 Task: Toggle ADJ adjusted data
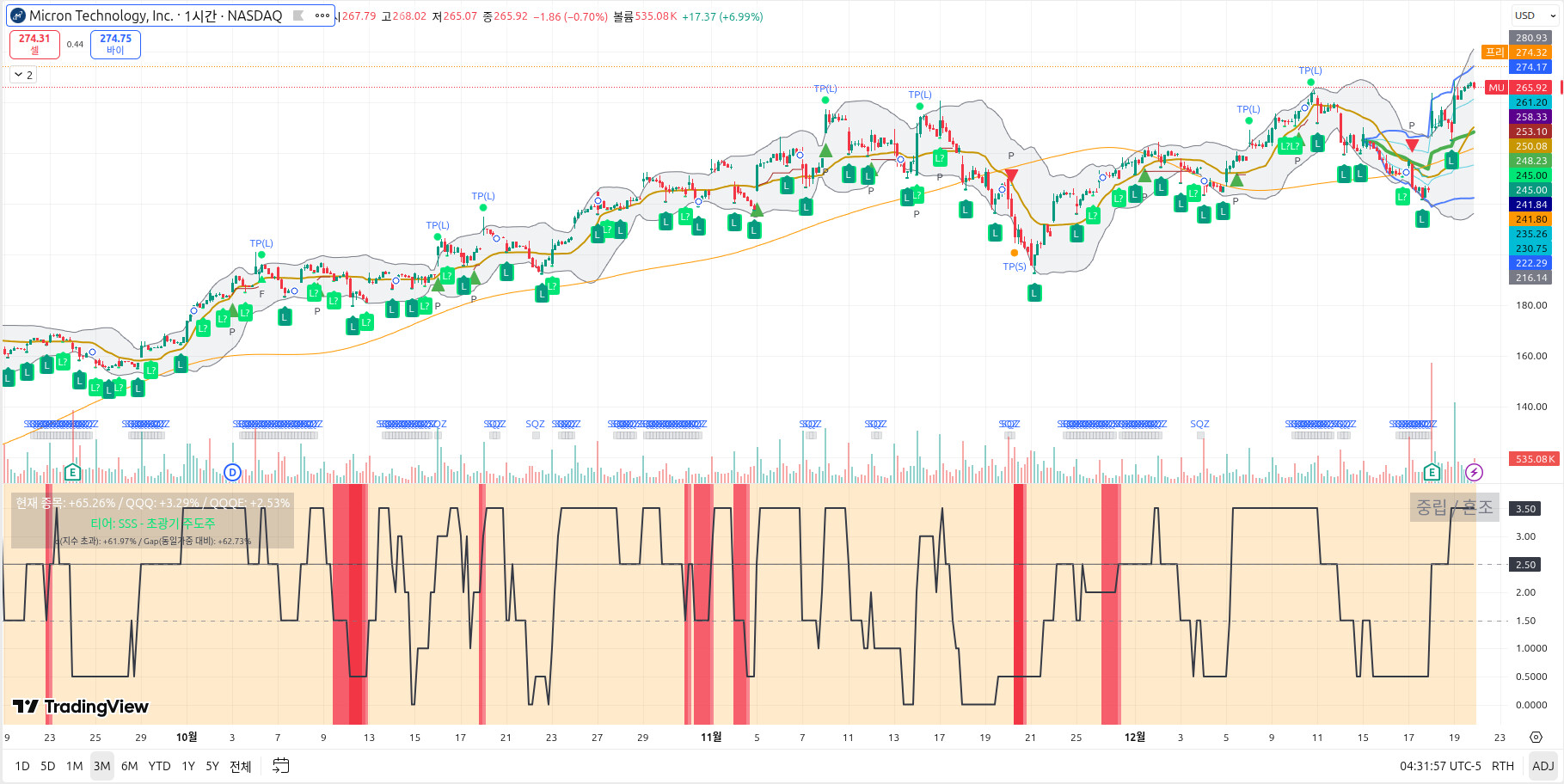(x=1543, y=765)
